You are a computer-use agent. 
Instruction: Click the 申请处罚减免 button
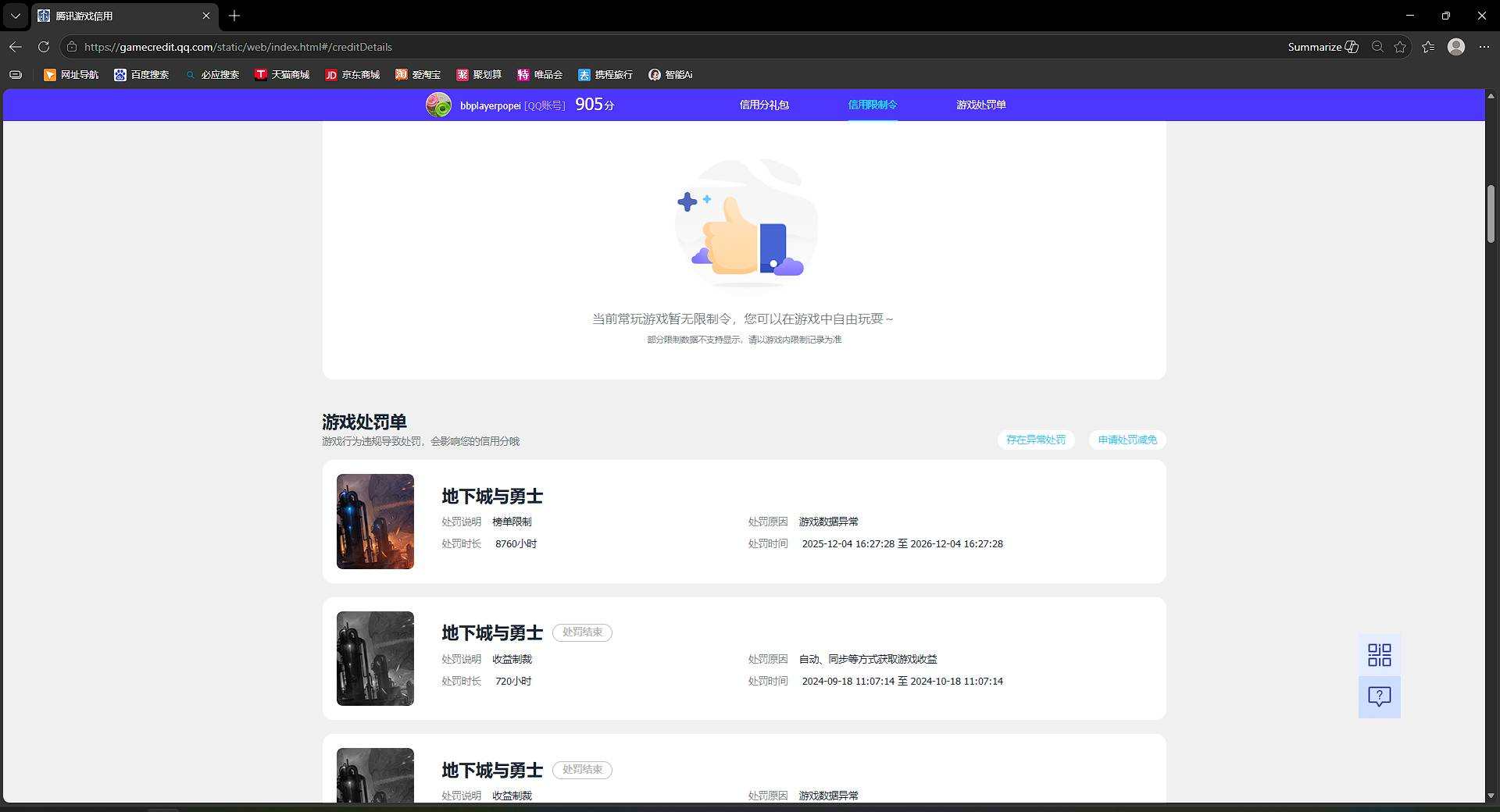point(1127,440)
